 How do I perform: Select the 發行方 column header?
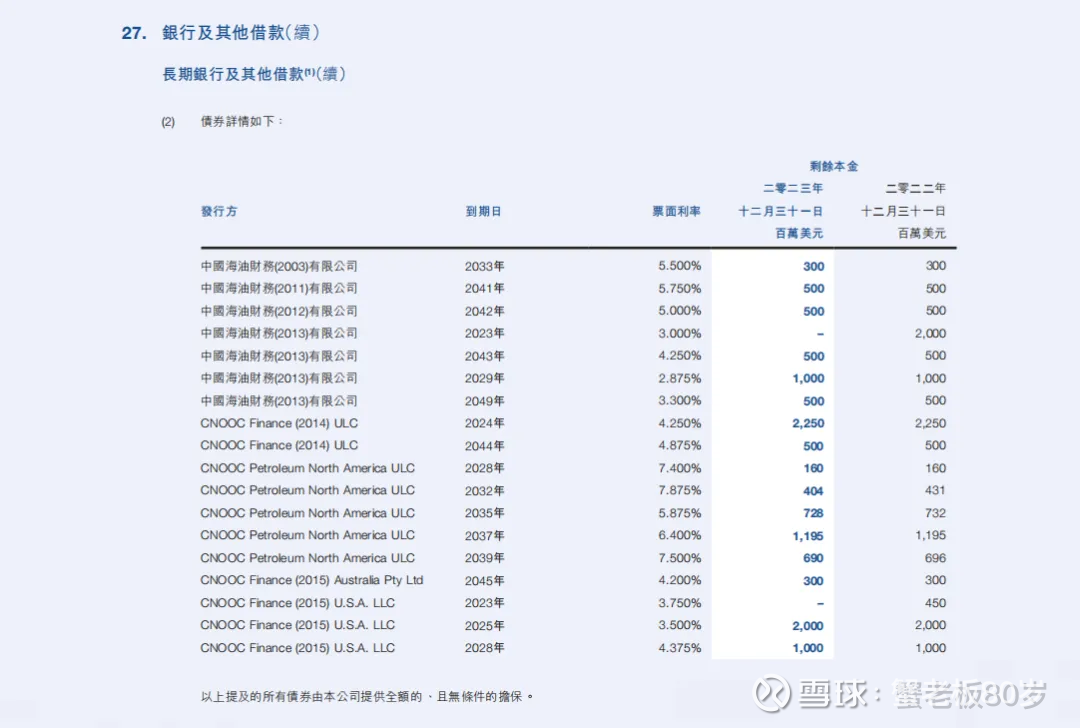click(219, 211)
